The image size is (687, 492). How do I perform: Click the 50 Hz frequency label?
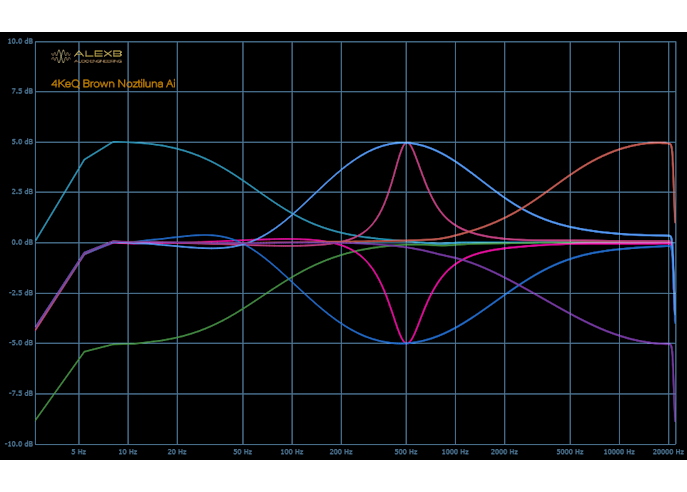coord(243,453)
